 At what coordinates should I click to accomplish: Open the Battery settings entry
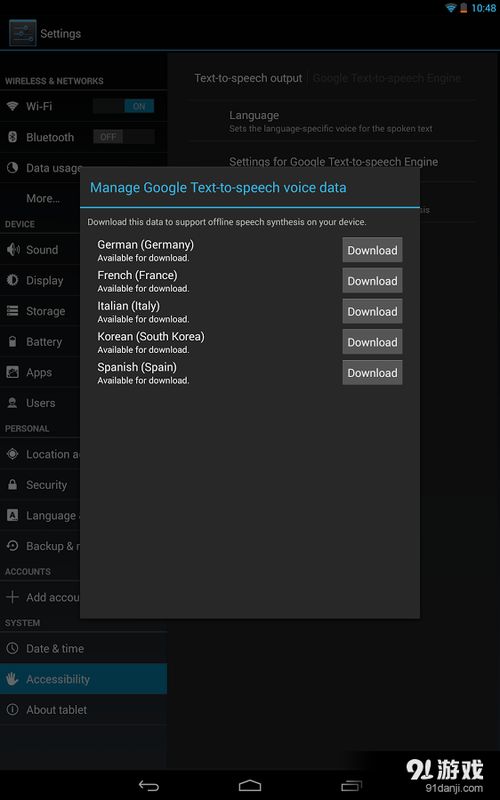[x=40, y=341]
